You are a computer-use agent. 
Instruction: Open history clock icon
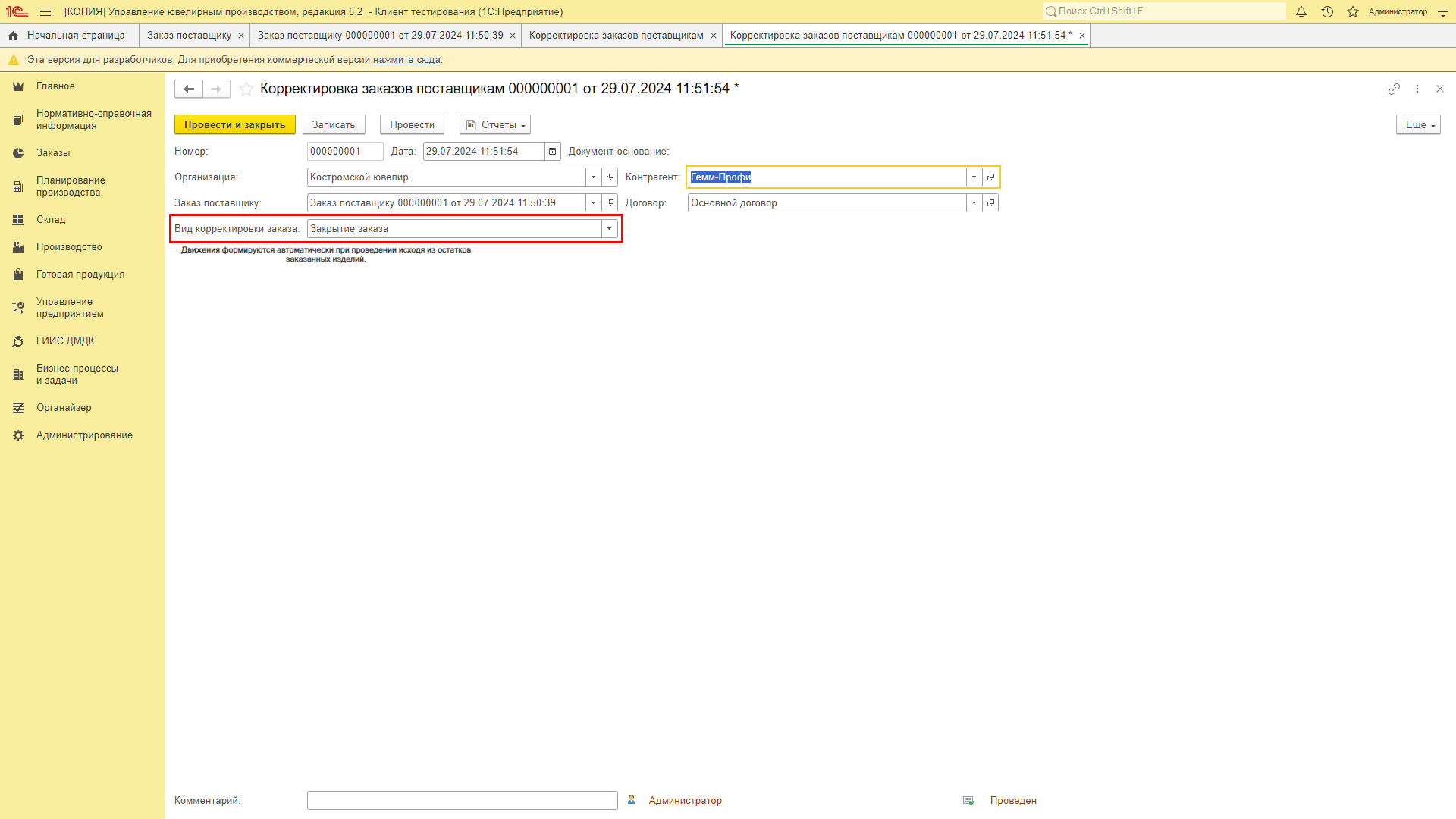[1327, 12]
